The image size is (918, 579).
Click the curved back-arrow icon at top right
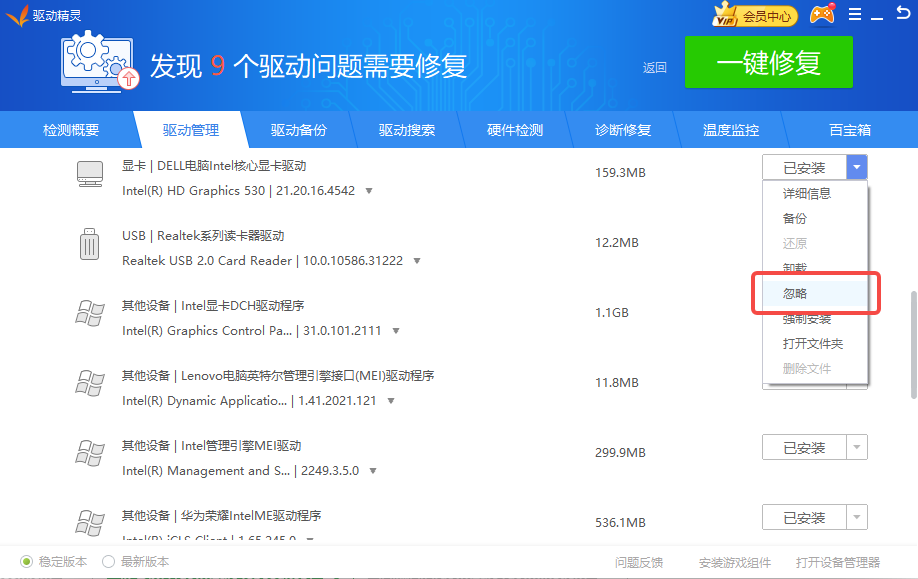click(655, 67)
